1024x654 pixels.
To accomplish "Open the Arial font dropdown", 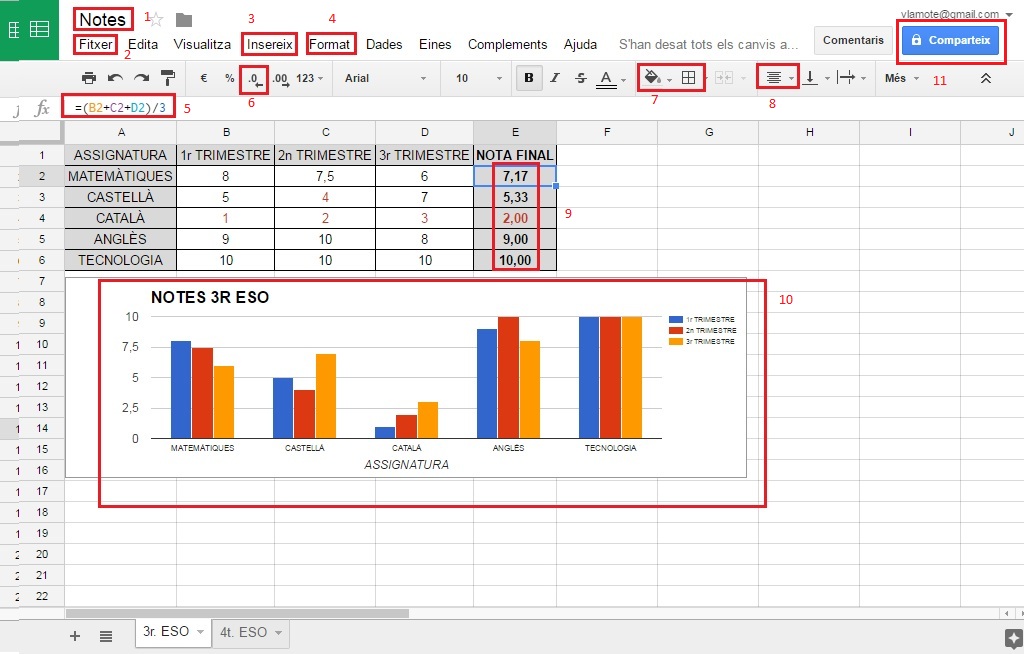I will (x=385, y=78).
